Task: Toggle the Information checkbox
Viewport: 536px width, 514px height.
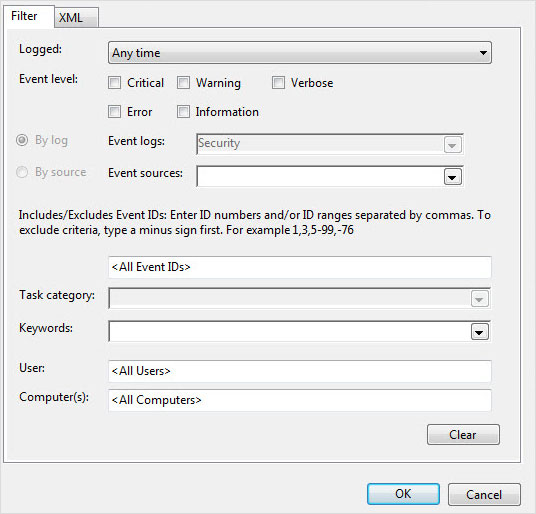Action: pyautogui.click(x=183, y=112)
